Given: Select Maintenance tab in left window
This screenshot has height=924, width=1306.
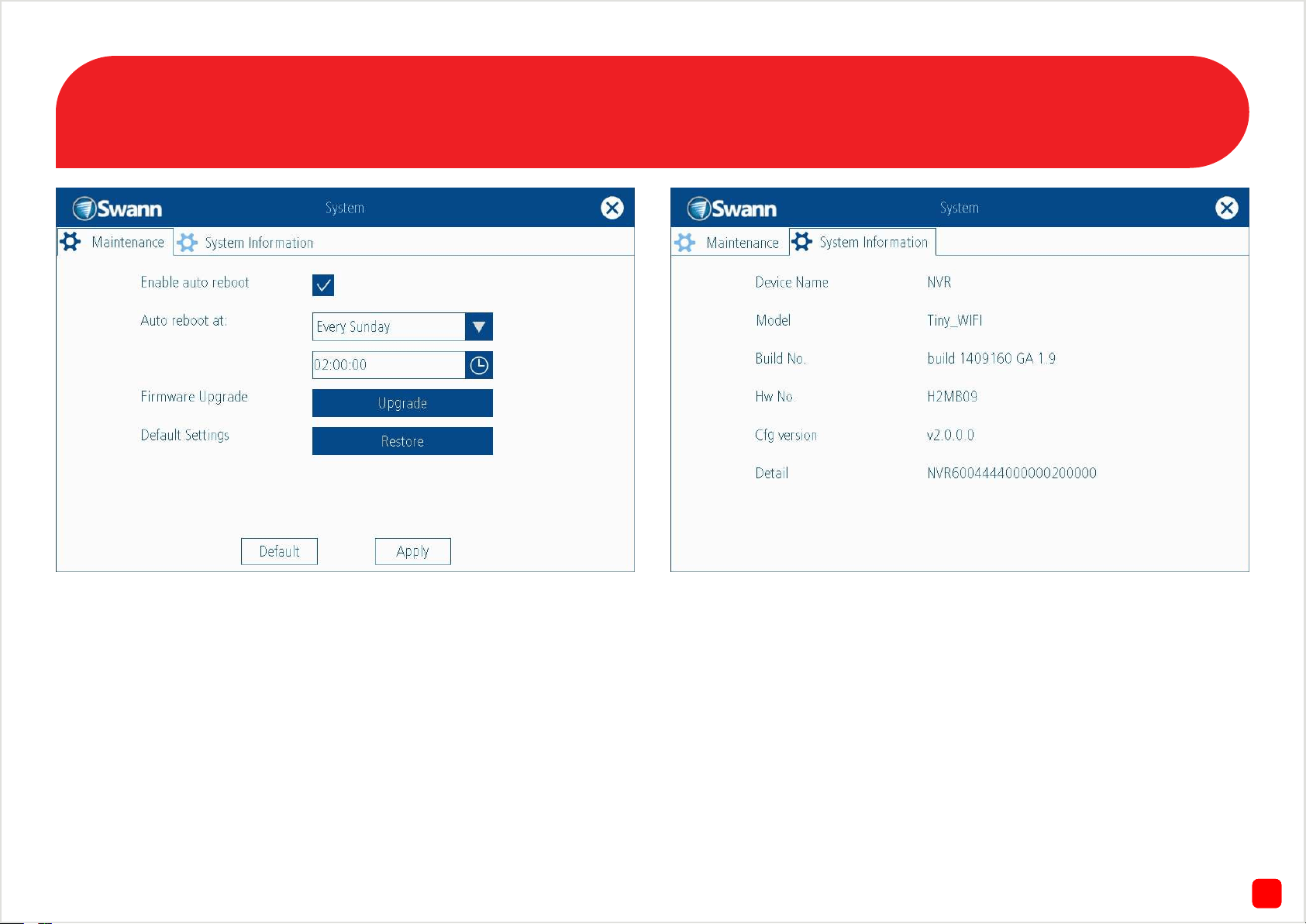Looking at the screenshot, I should (x=115, y=242).
